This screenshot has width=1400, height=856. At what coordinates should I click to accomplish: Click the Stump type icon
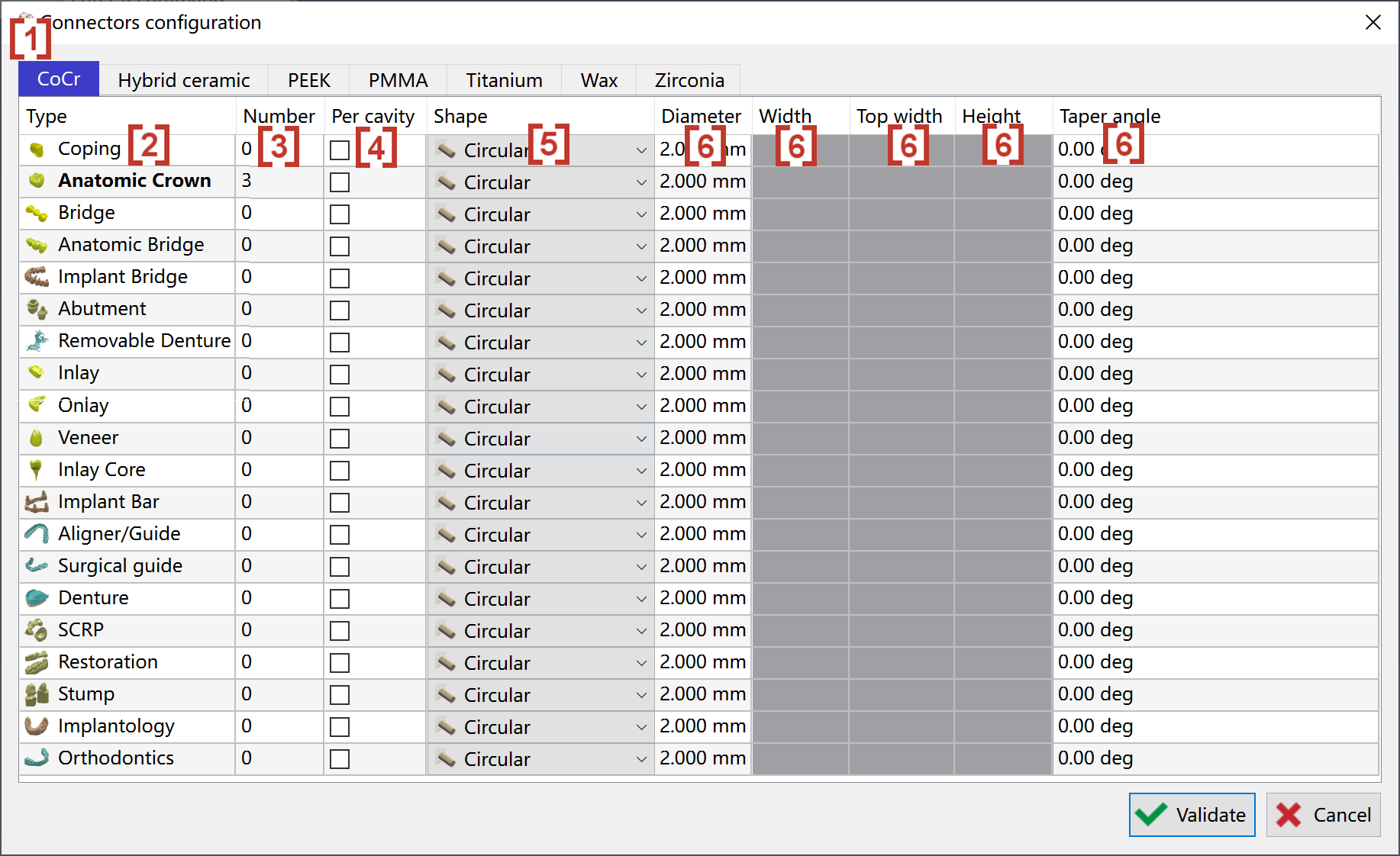[37, 694]
